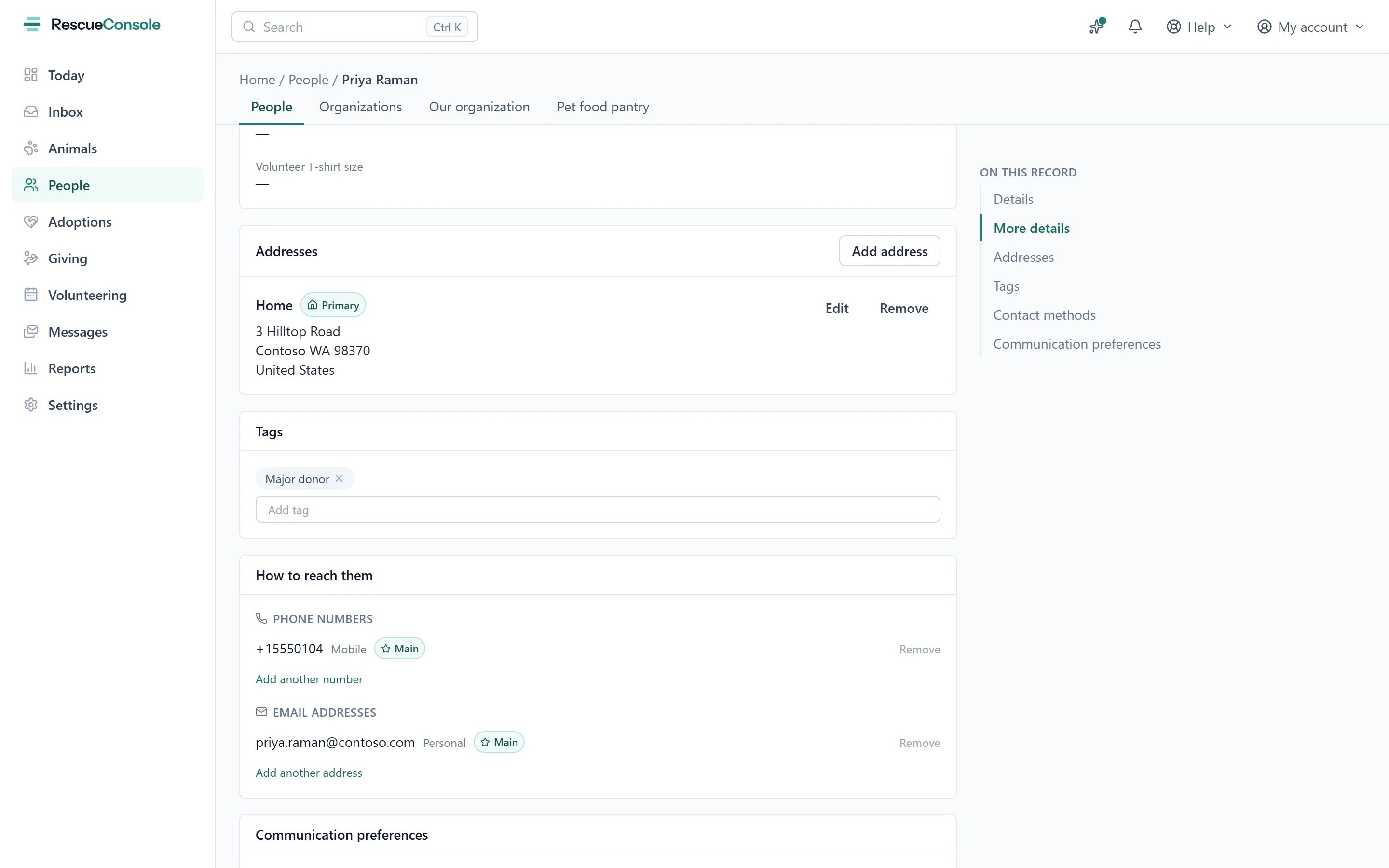Select More details in record outline

pyautogui.click(x=1032, y=229)
